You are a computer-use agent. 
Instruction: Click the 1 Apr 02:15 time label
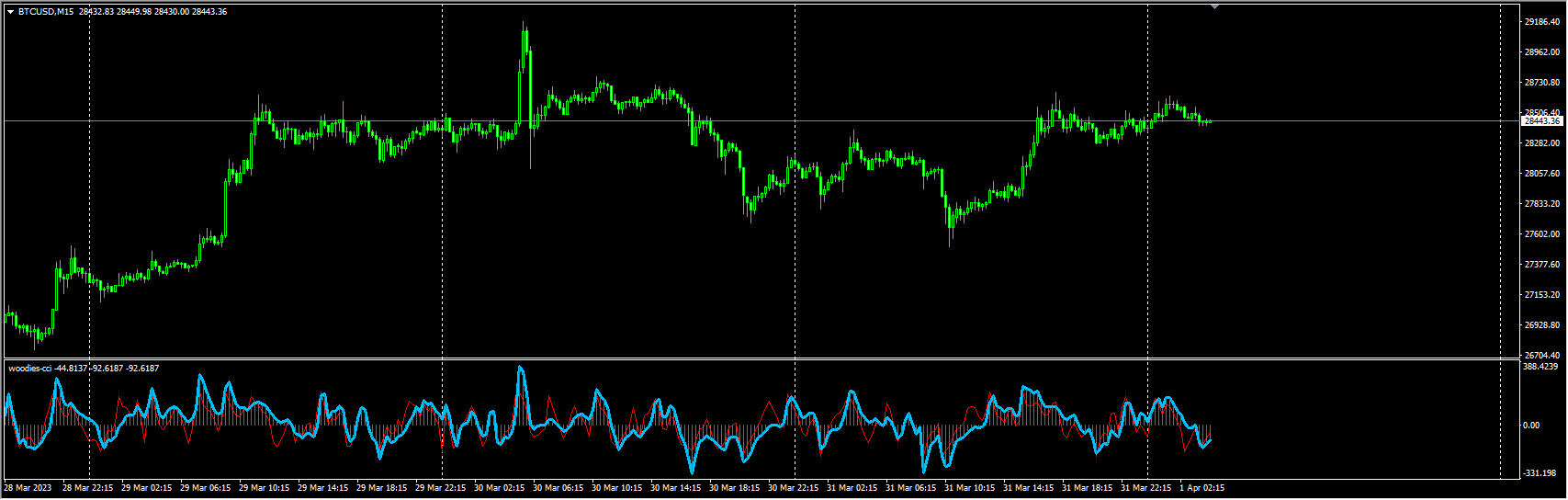1201,488
